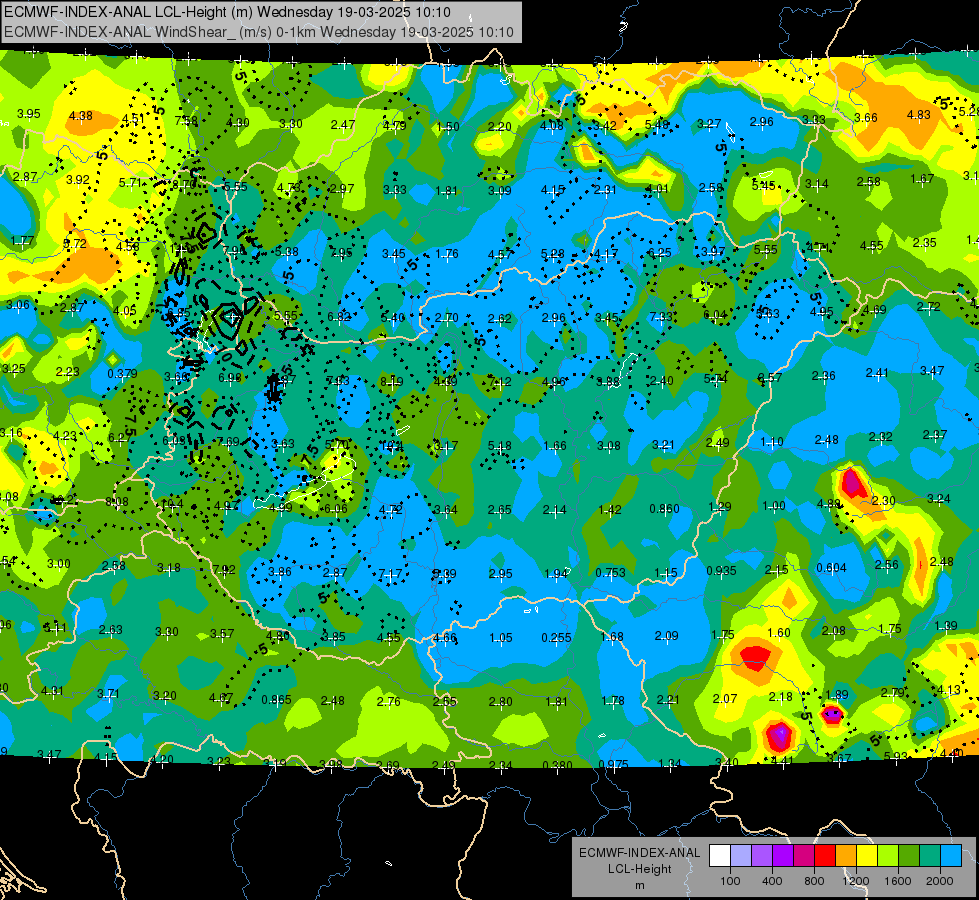
Task: Click the WindShear_ (m/s) 0-1km header line
Action: click(x=258, y=32)
